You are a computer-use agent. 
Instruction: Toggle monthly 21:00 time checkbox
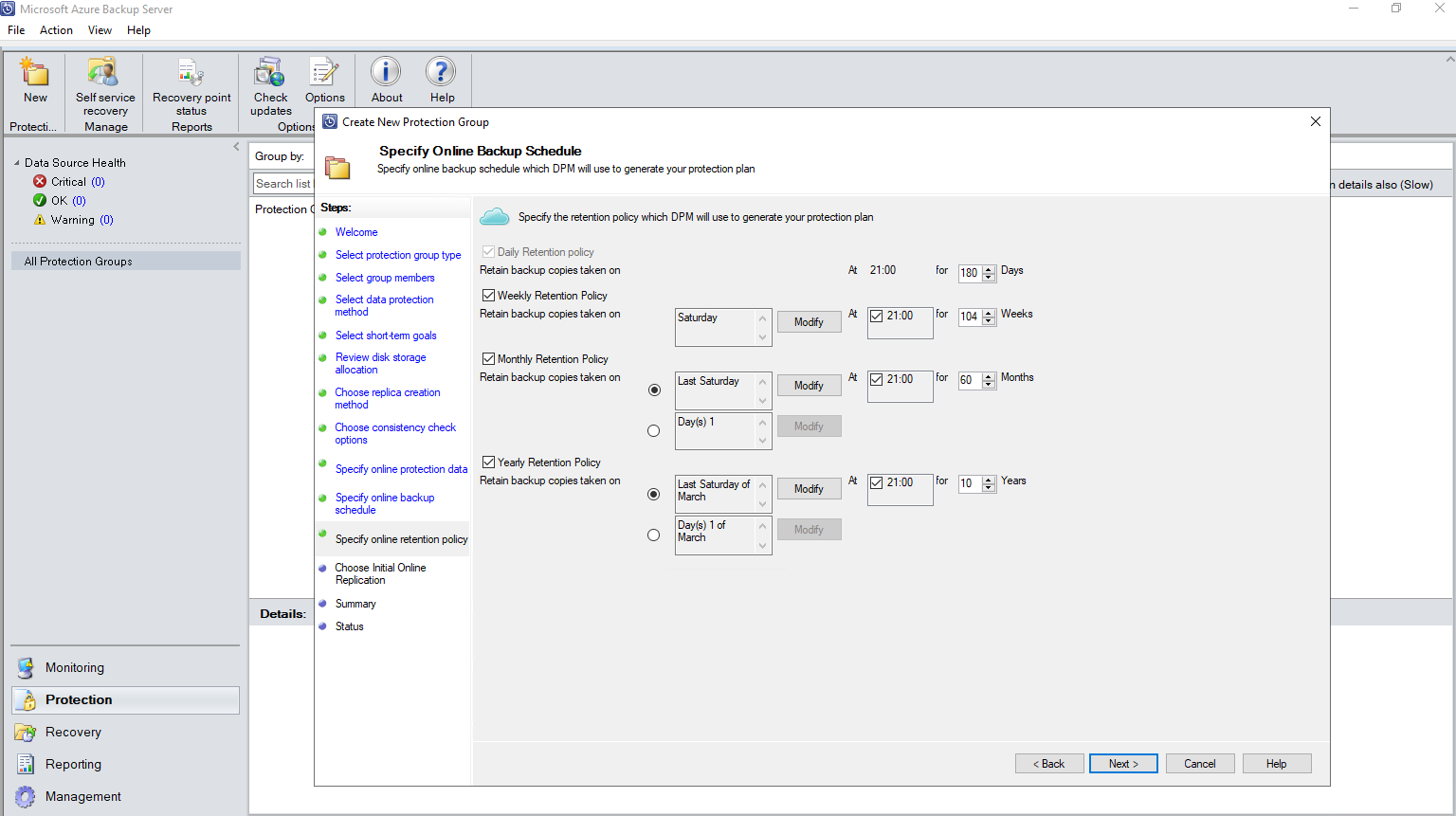[x=877, y=380]
